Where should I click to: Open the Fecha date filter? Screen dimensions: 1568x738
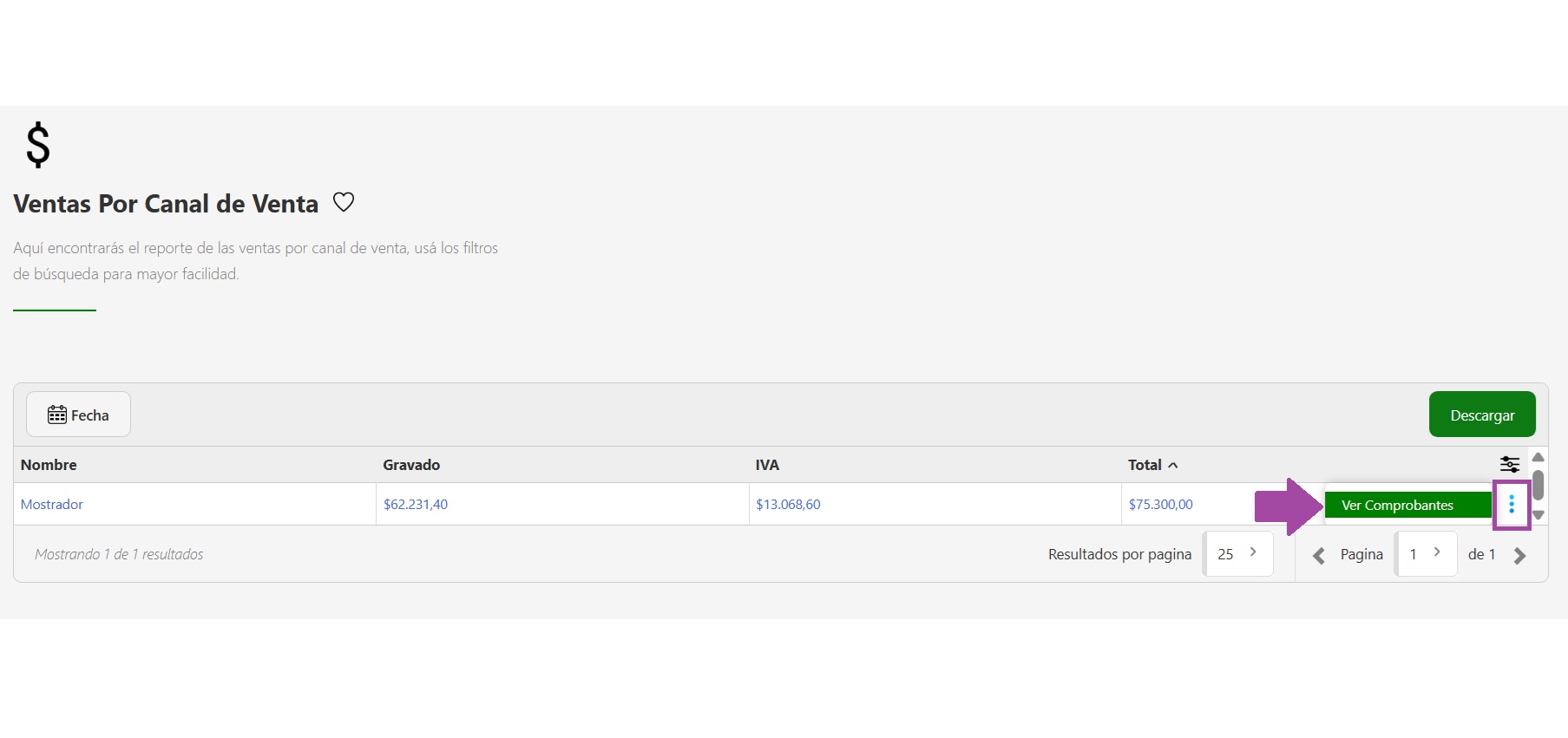coord(78,415)
